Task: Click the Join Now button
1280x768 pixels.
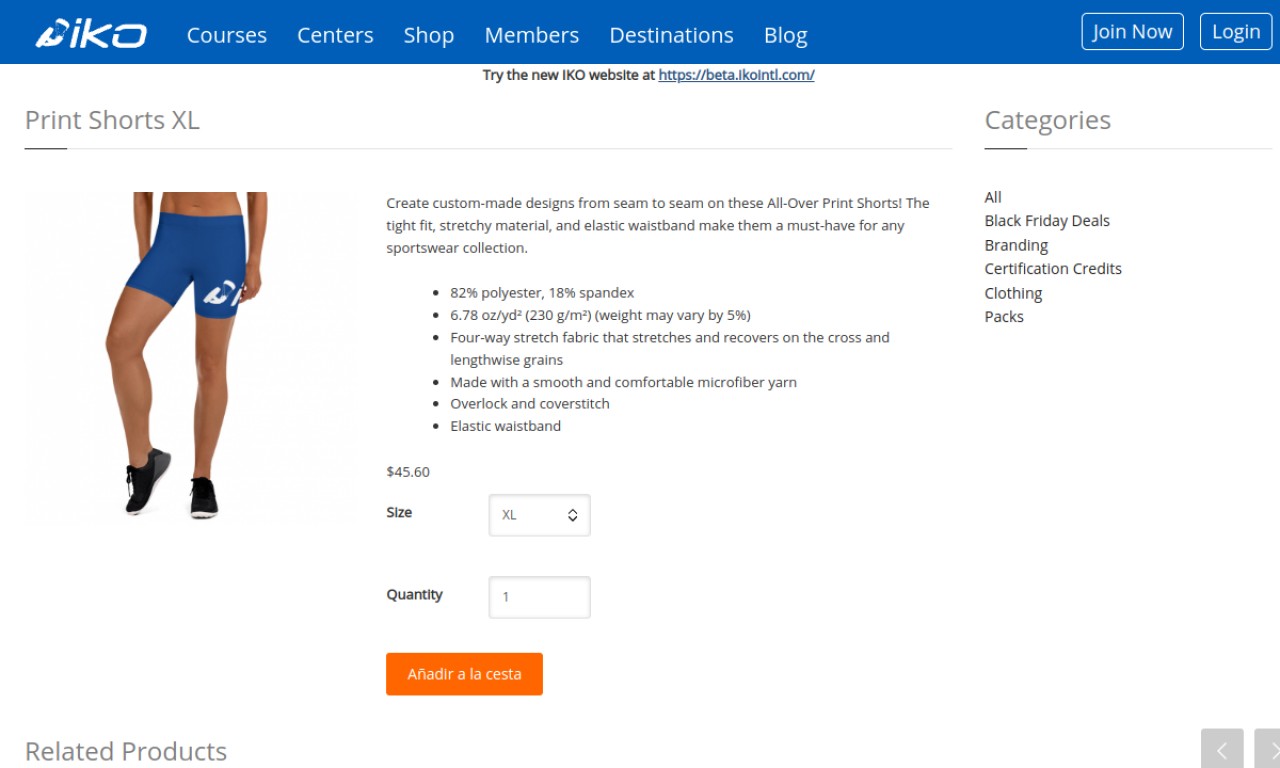Action: (x=1132, y=31)
